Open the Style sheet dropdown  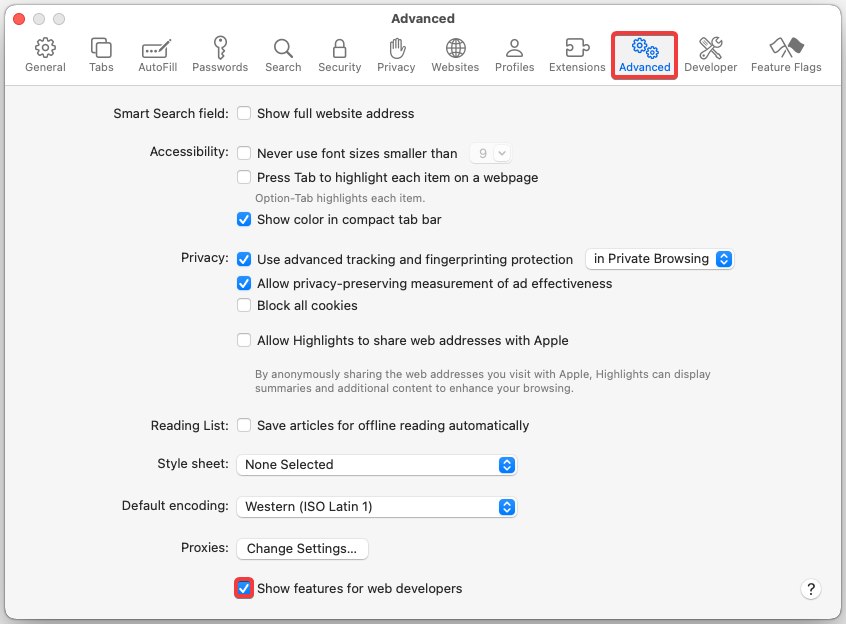[x=376, y=465]
